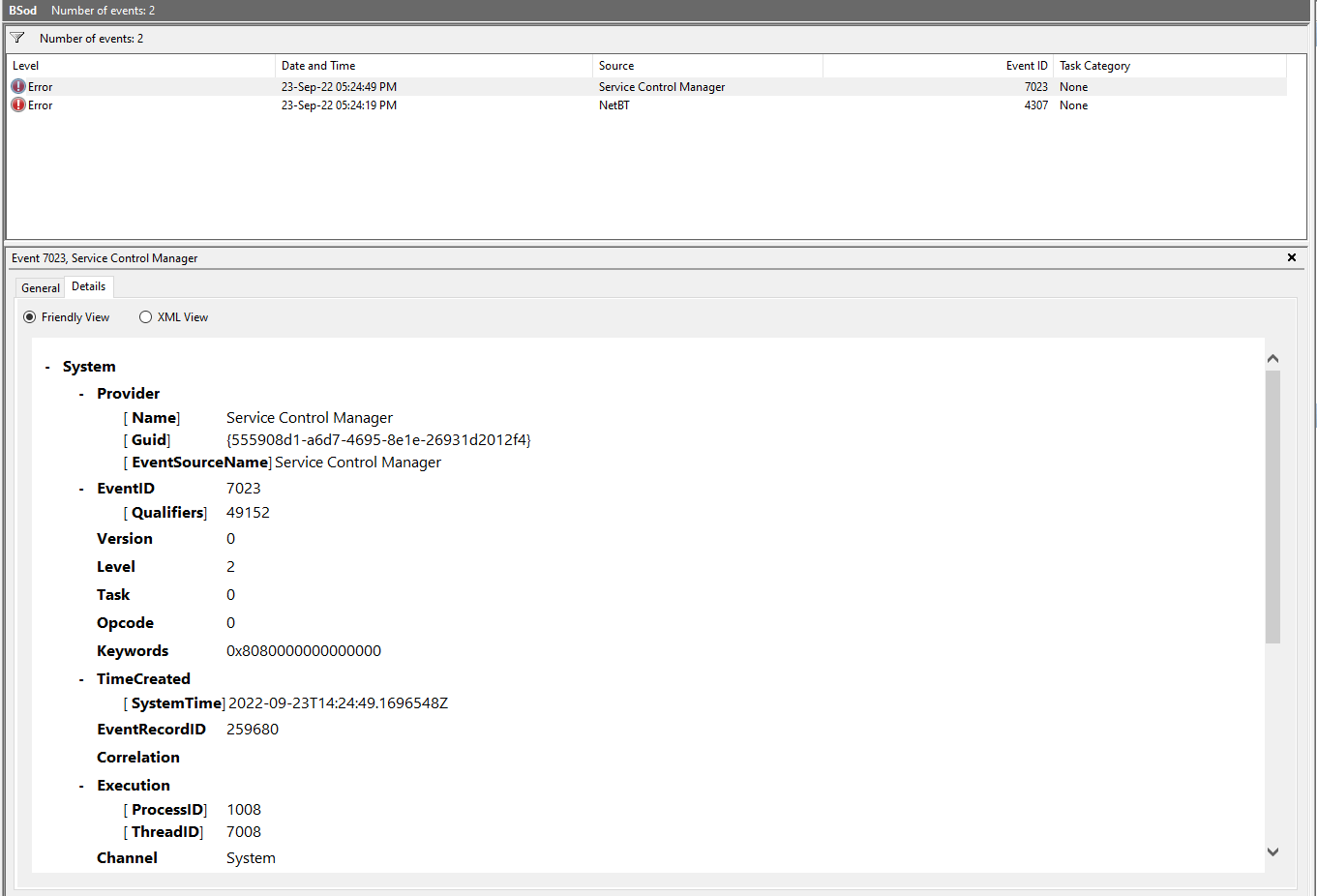Viewport: 1317px width, 896px height.
Task: Click the Channel value System
Action: pyautogui.click(x=251, y=858)
